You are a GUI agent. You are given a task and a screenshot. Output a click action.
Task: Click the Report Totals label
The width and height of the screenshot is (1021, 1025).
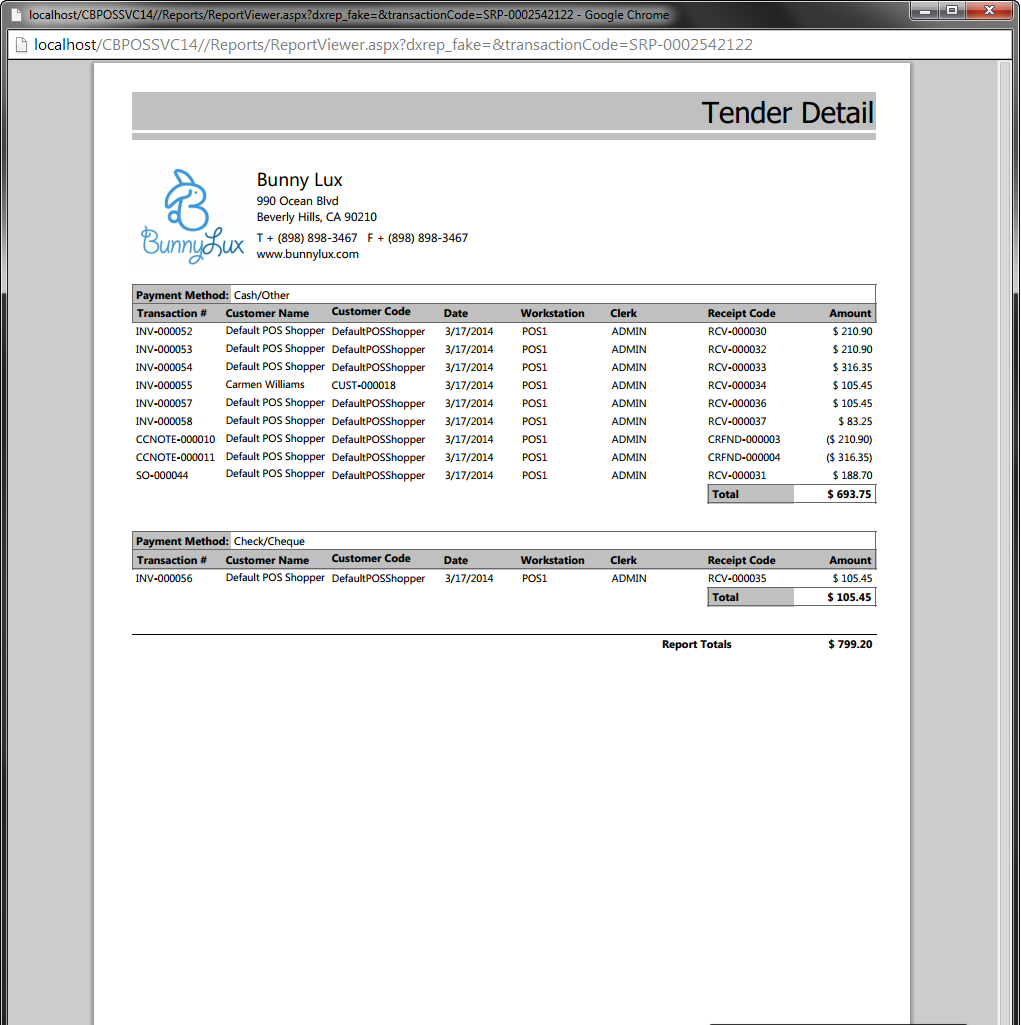pyautogui.click(x=696, y=644)
